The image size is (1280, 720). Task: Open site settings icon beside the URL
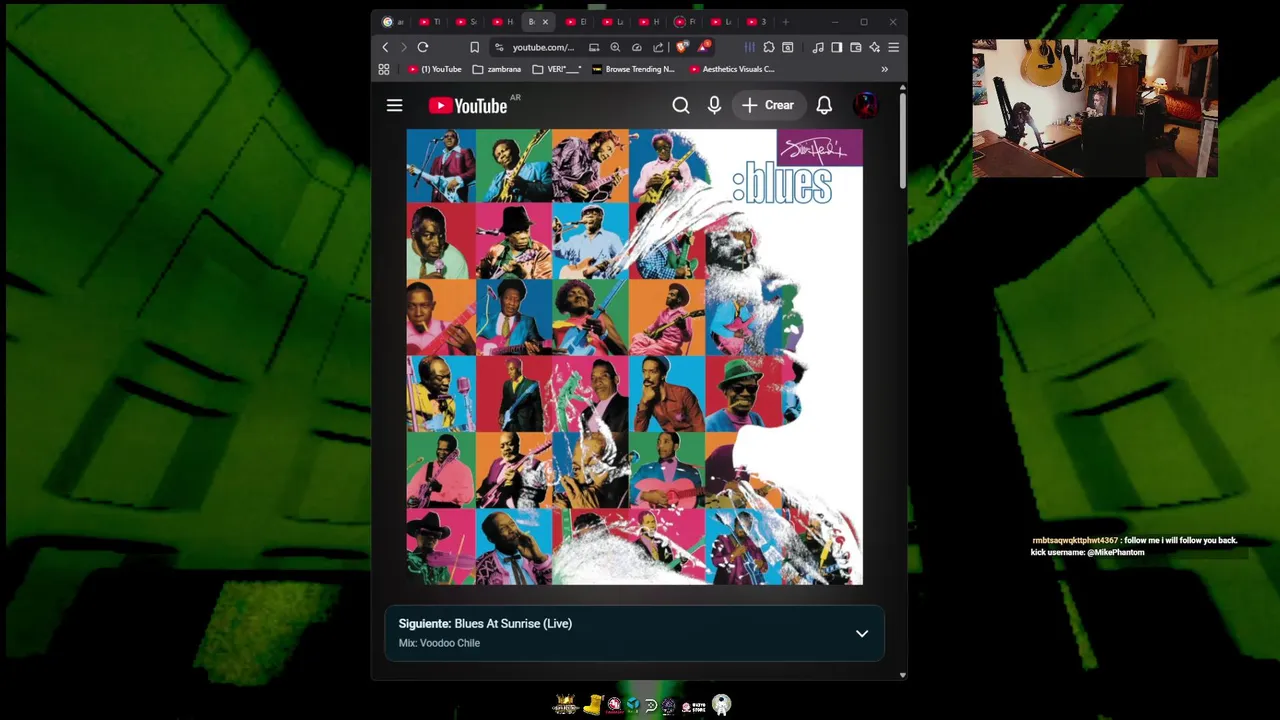(x=499, y=47)
